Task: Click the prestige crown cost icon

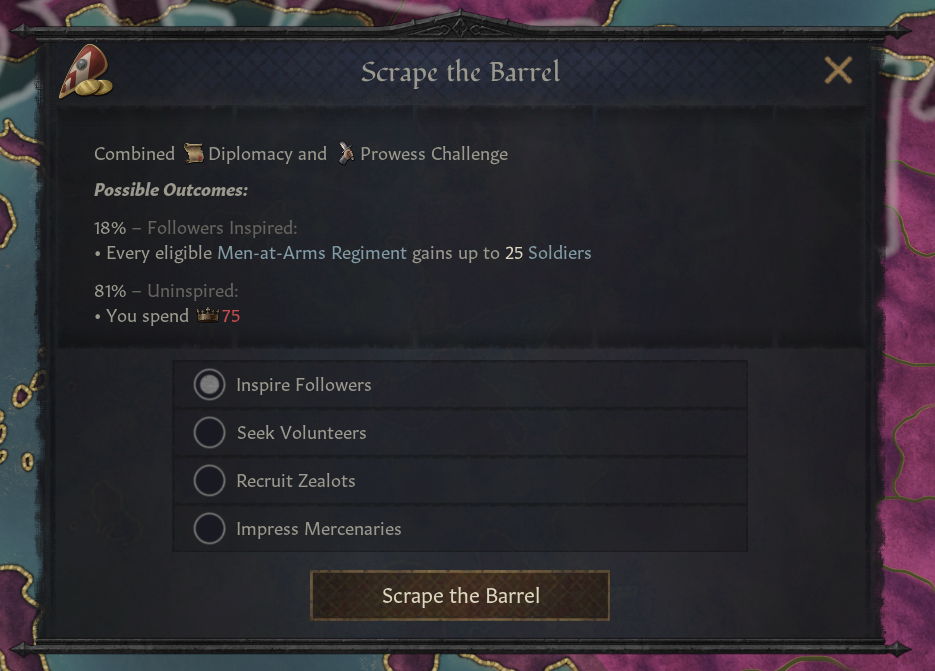Action: (208, 316)
